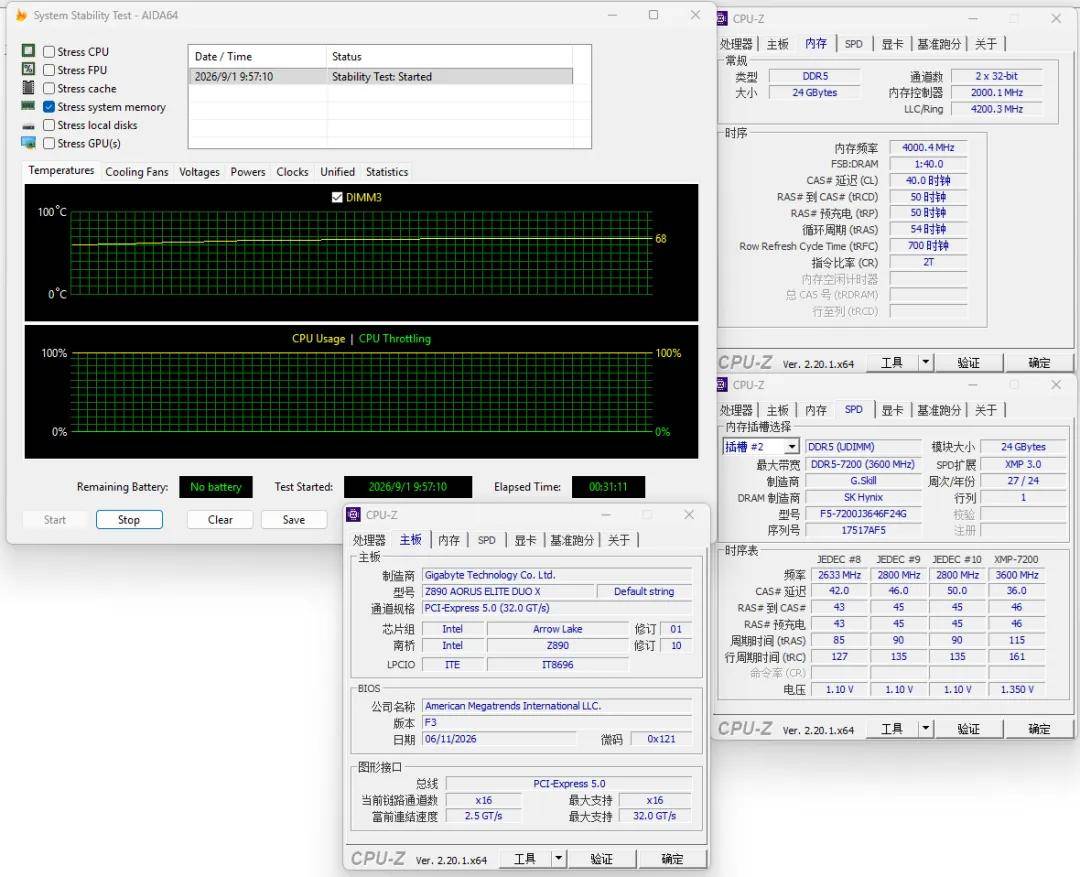Enable the Stress GPU(s) checkbox

tap(49, 143)
